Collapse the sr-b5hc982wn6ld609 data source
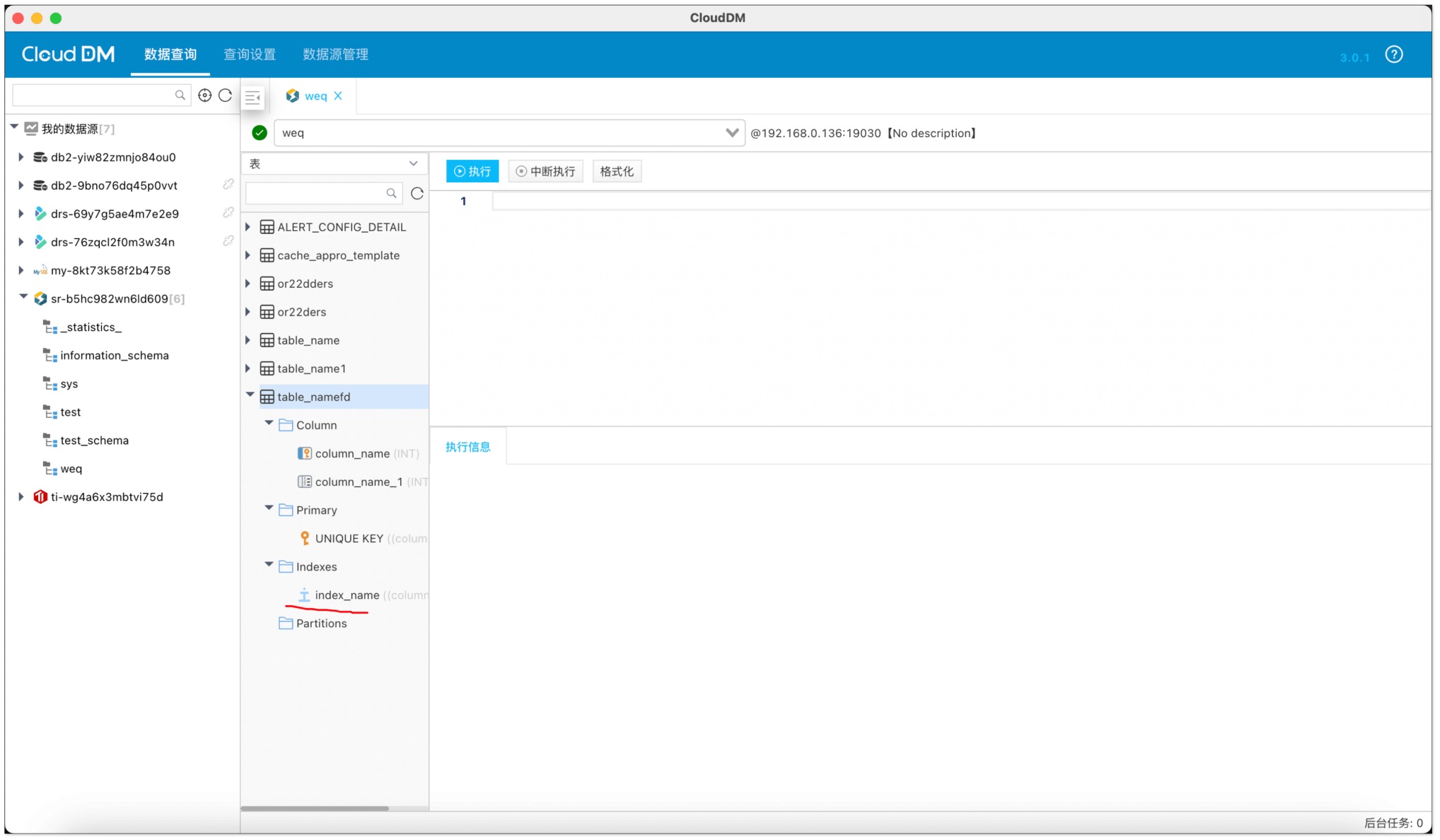 23,298
